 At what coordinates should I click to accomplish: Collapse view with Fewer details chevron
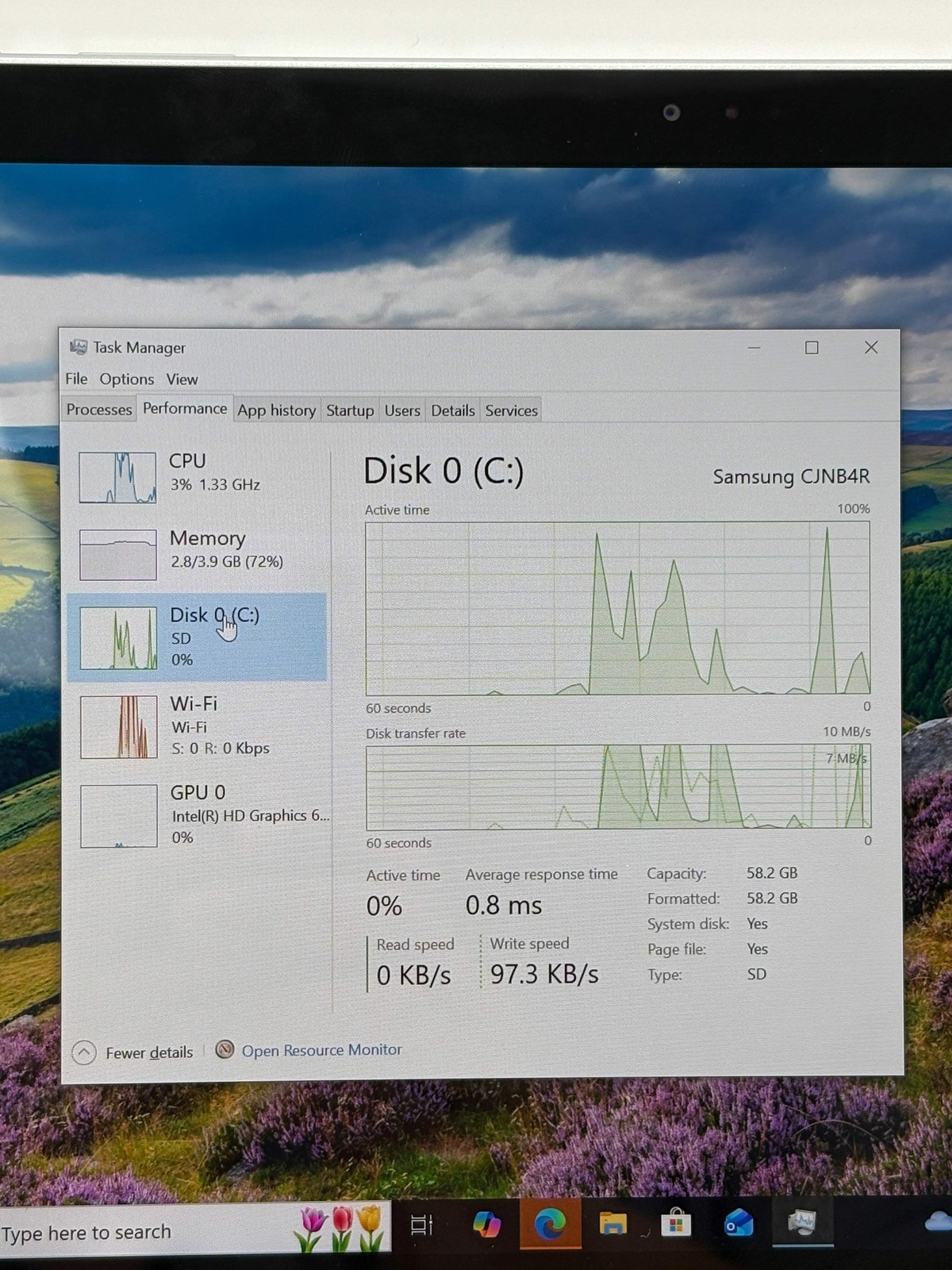84,1053
